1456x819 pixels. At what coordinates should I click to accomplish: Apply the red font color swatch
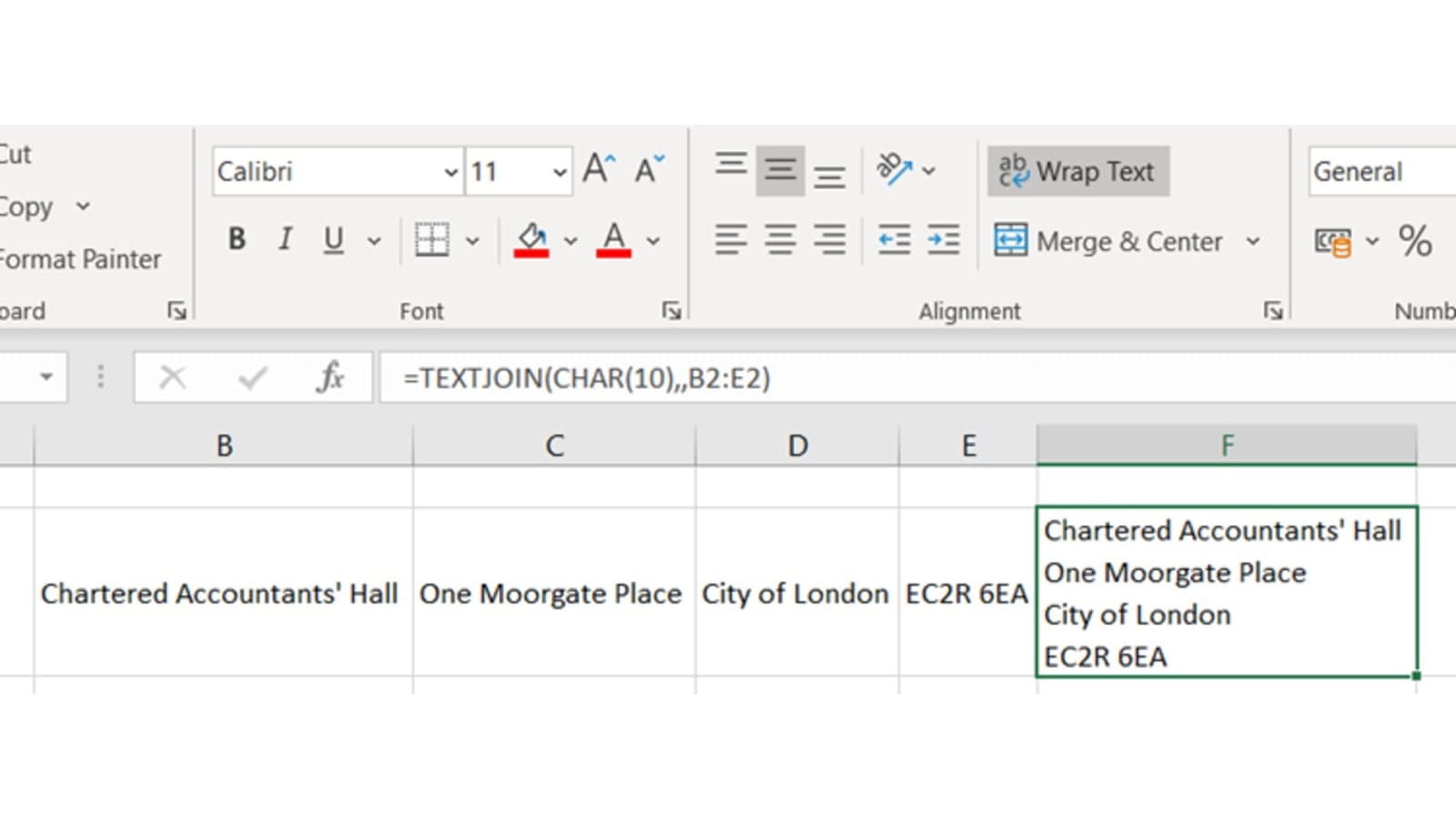613,240
